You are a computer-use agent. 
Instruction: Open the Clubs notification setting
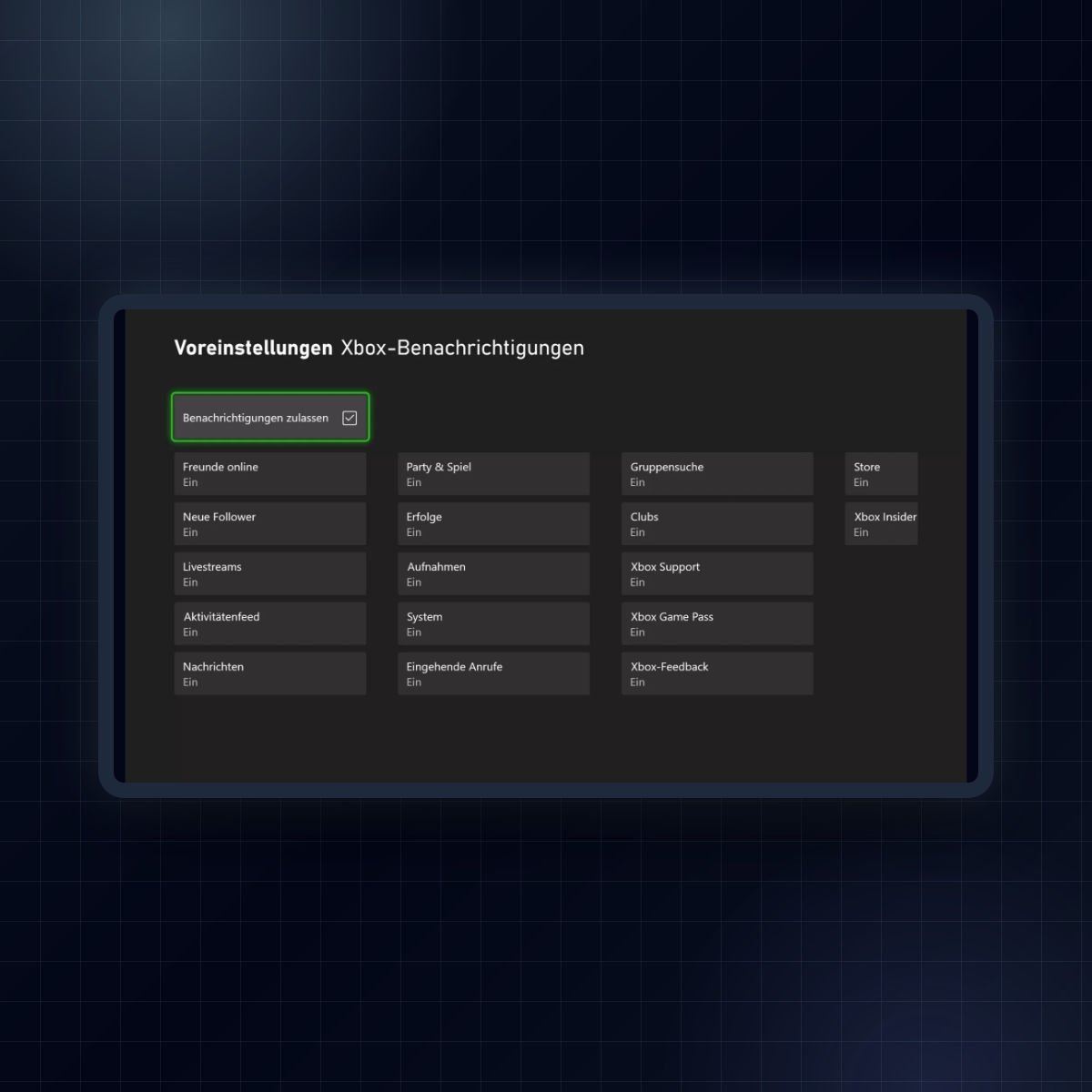click(x=718, y=524)
